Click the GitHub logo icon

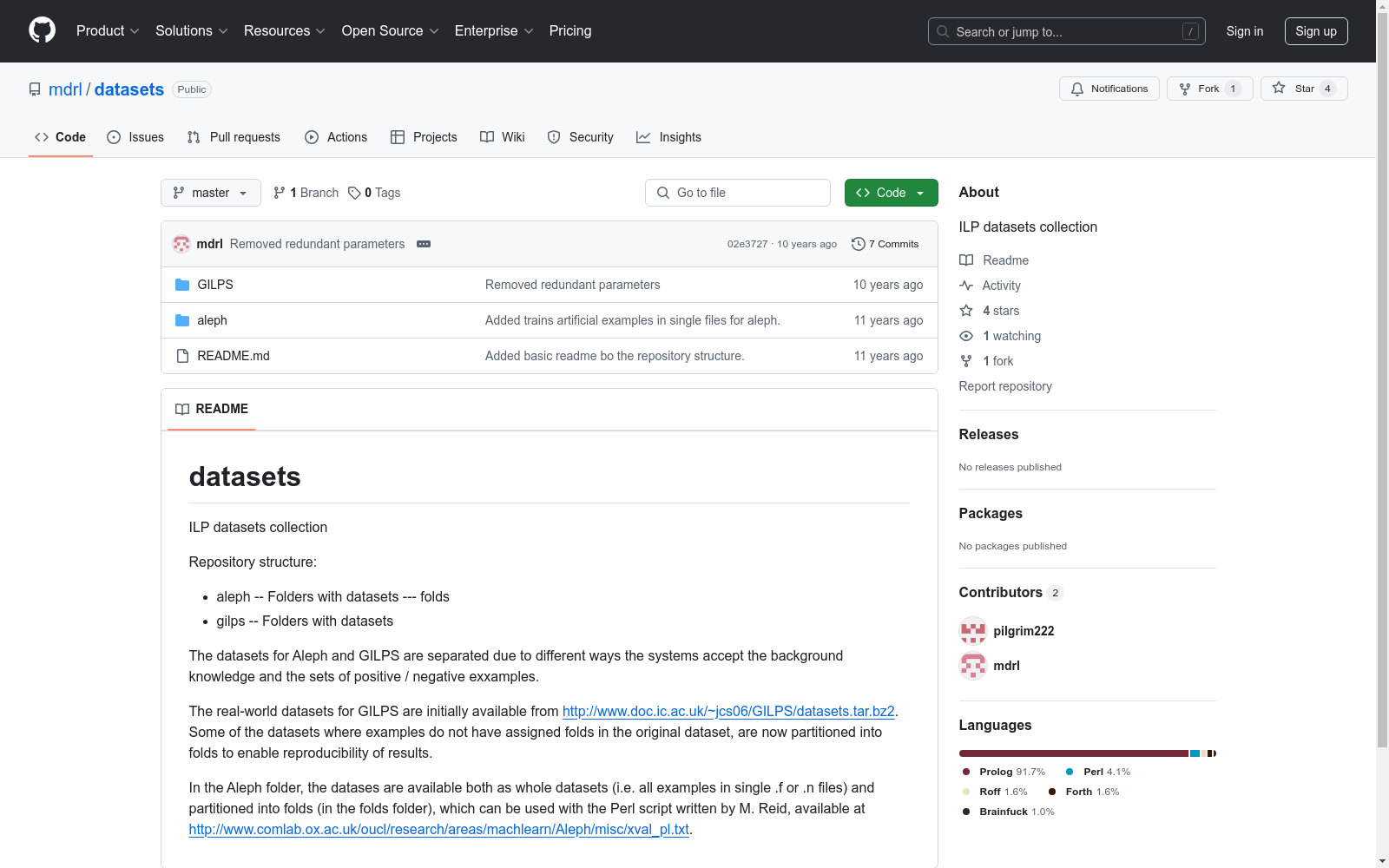42,30
